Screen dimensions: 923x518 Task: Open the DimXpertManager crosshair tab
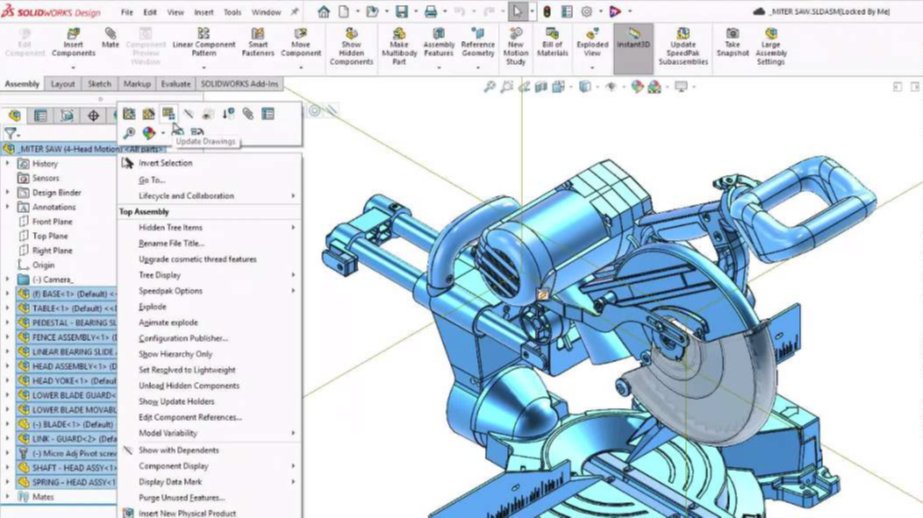pyautogui.click(x=93, y=115)
